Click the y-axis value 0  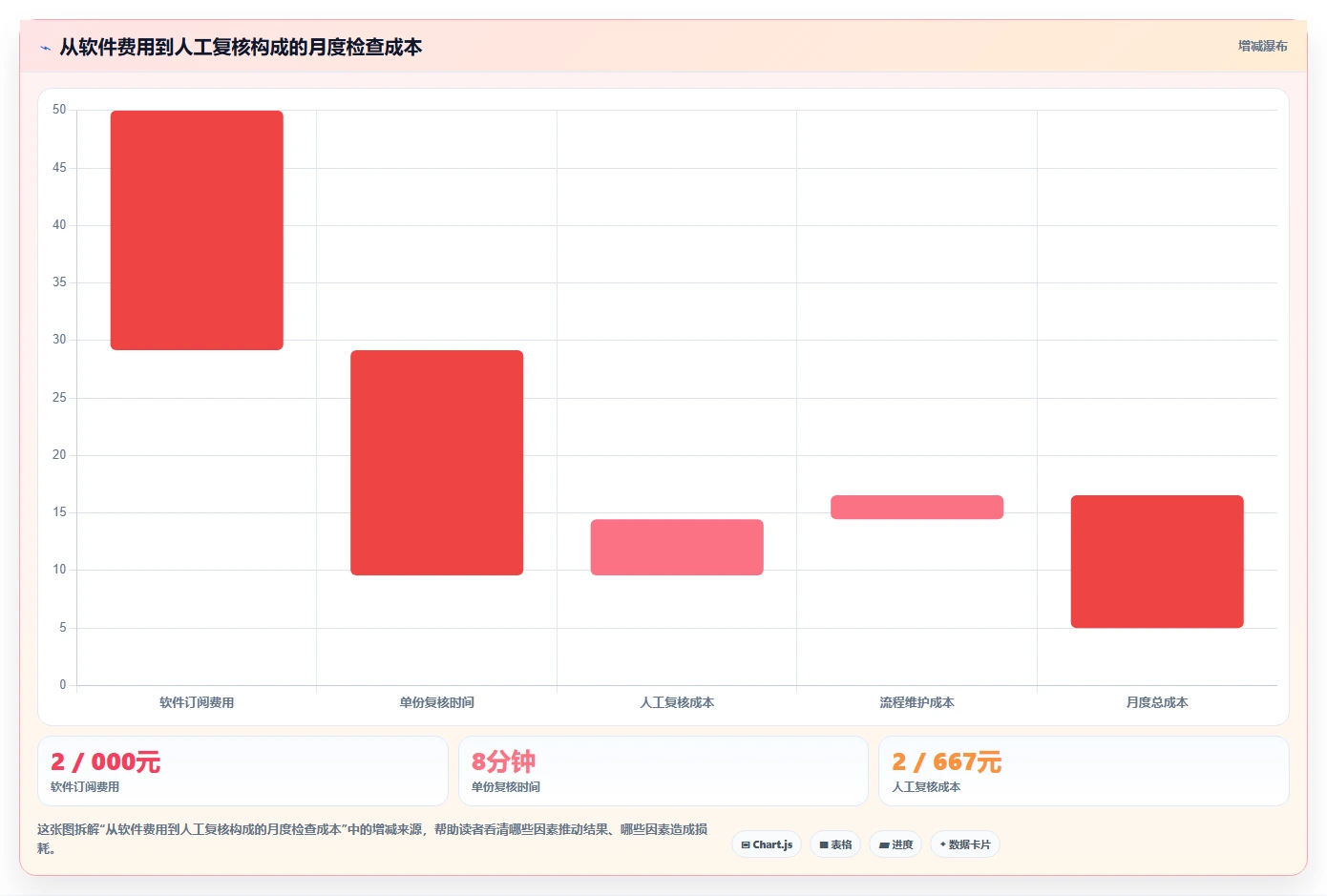coord(63,684)
